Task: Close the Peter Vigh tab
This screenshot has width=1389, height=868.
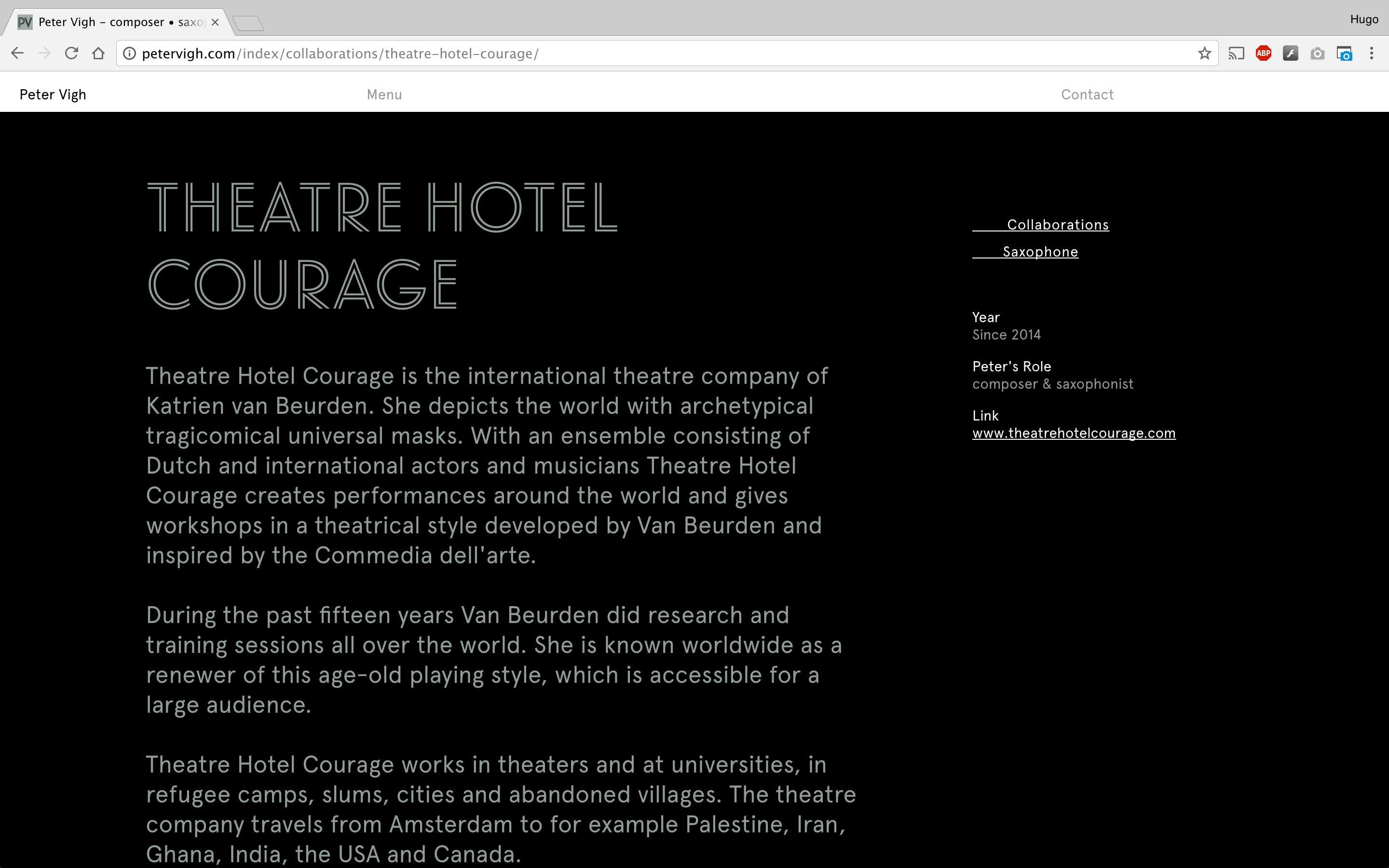Action: [215, 22]
